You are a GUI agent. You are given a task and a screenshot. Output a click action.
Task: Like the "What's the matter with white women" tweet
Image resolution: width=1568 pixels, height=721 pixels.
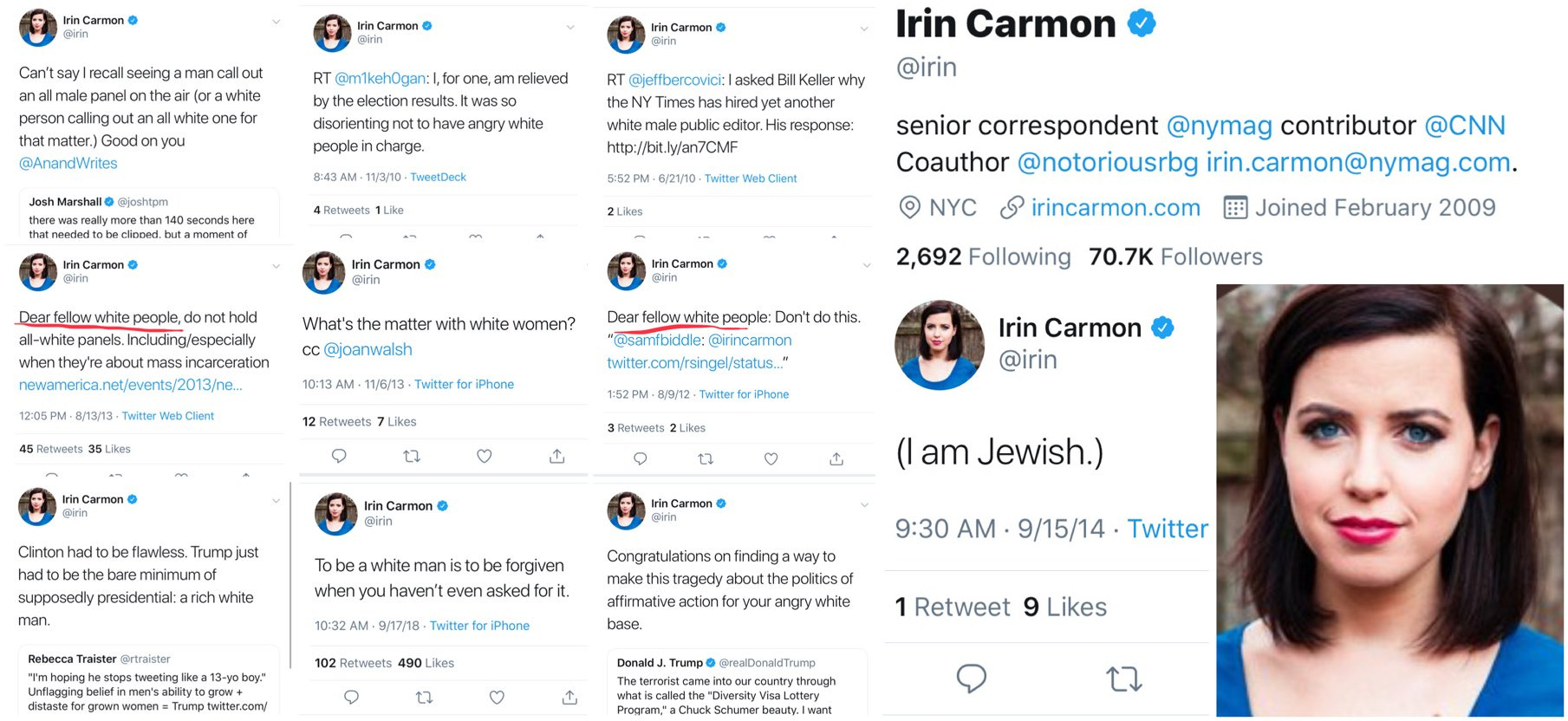[x=485, y=456]
